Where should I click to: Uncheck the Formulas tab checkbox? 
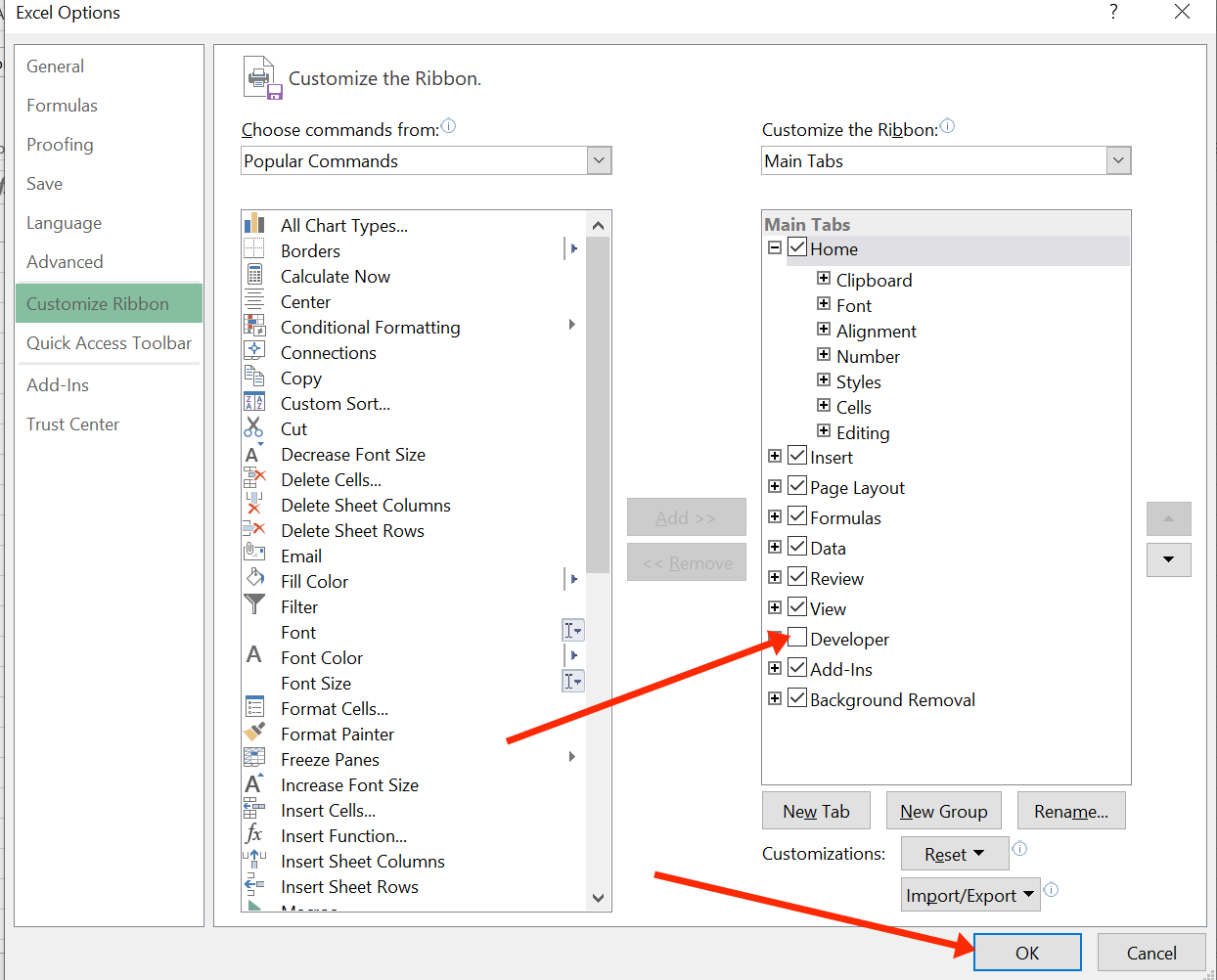797,516
